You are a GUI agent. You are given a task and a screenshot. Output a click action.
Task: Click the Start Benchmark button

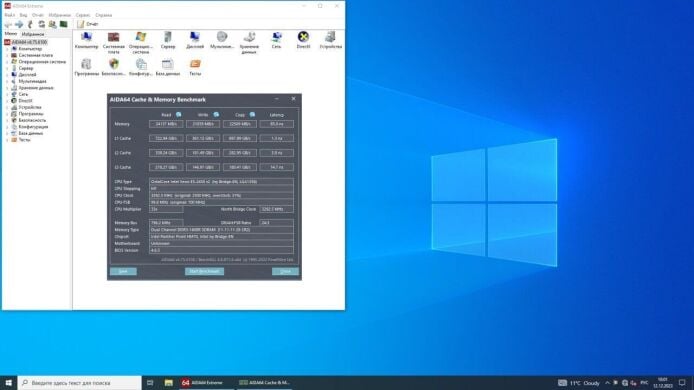204,271
